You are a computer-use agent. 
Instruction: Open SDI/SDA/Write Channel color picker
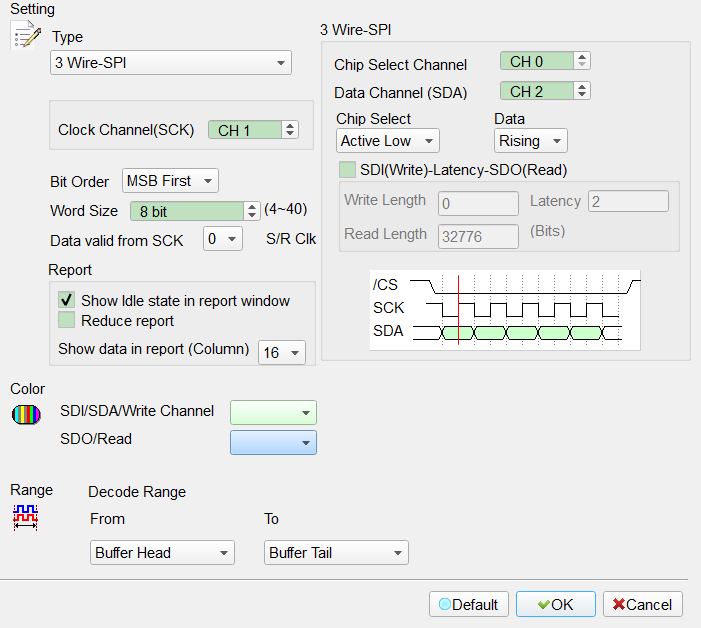tap(273, 413)
